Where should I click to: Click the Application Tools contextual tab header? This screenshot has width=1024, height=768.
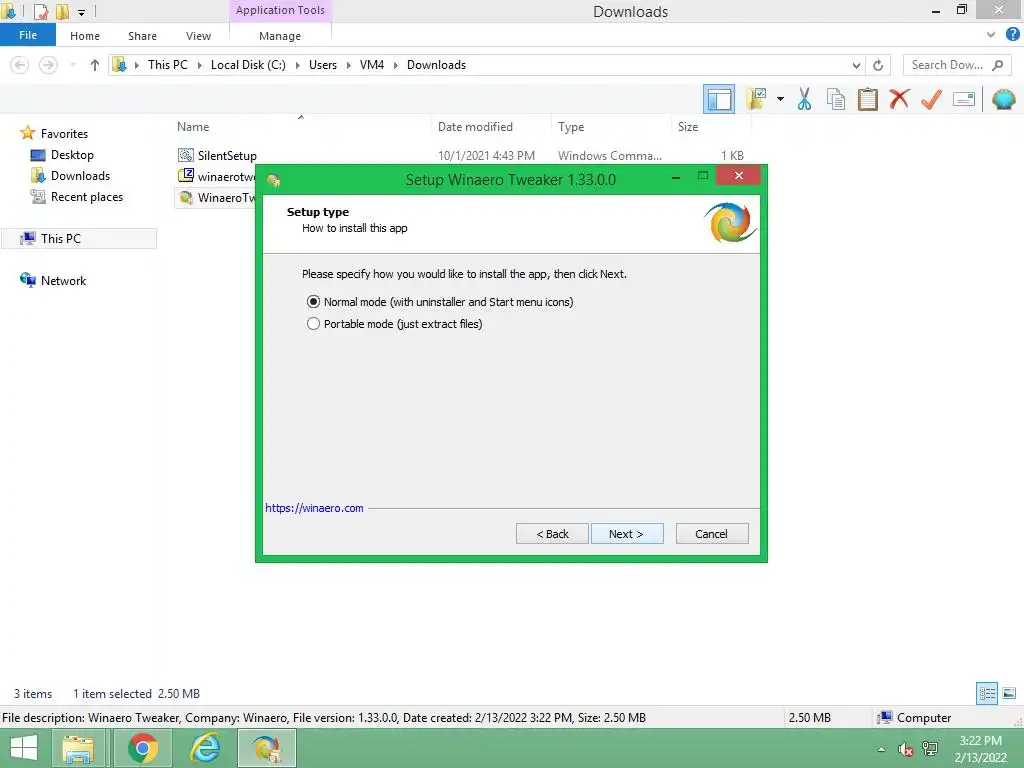coord(280,10)
